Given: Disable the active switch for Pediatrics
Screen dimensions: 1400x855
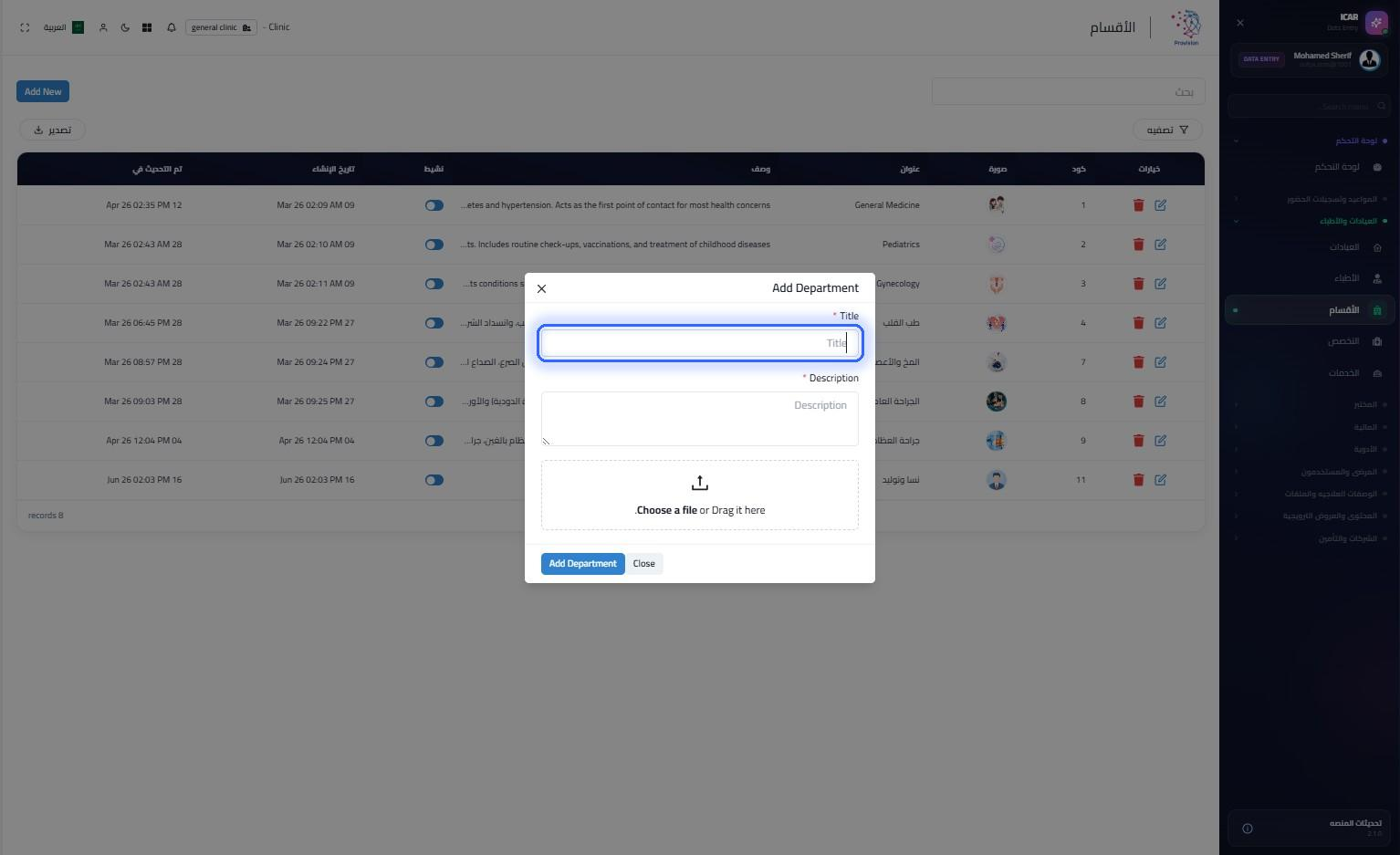Looking at the screenshot, I should coord(434,245).
